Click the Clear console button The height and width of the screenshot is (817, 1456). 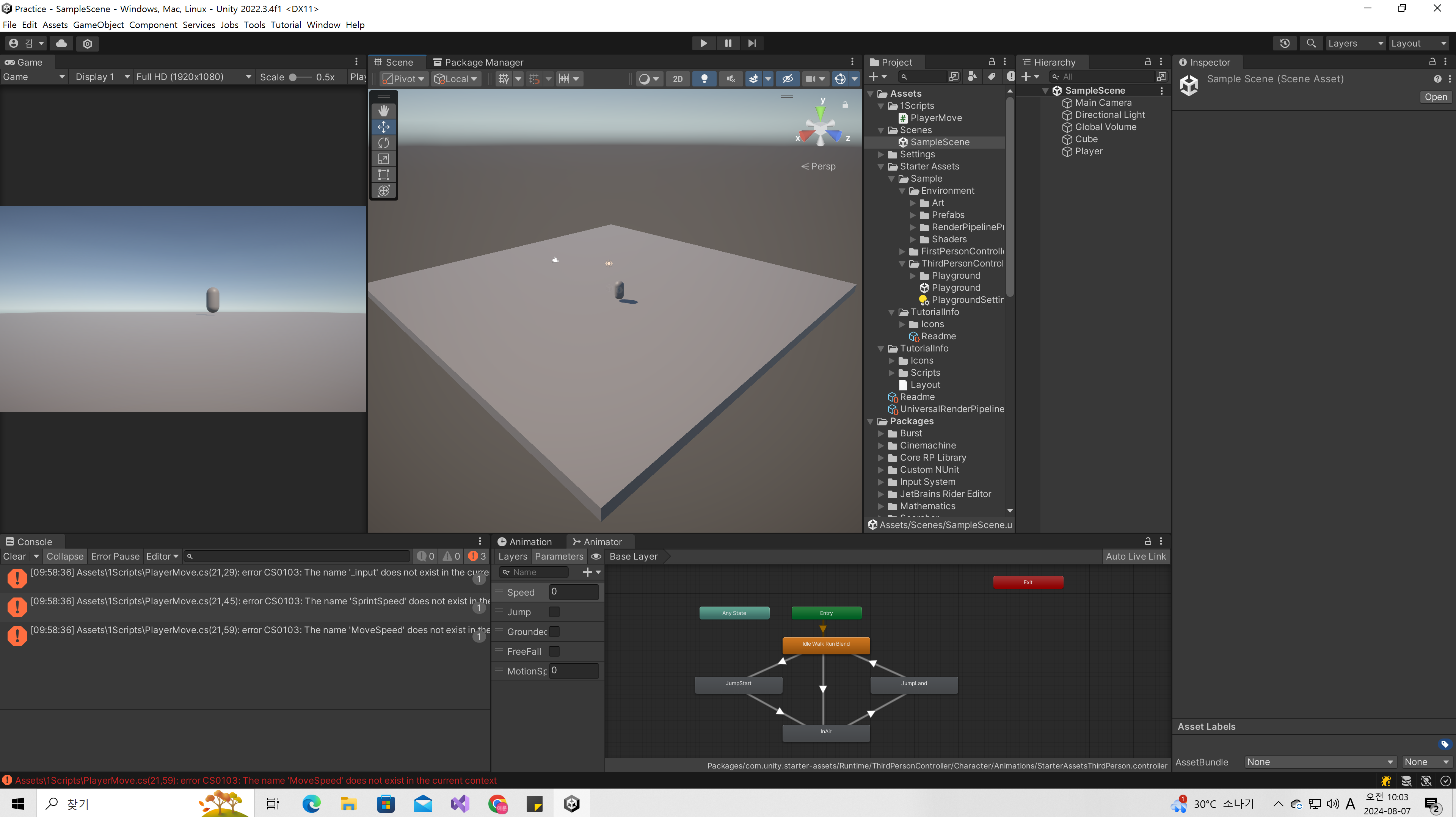click(14, 556)
